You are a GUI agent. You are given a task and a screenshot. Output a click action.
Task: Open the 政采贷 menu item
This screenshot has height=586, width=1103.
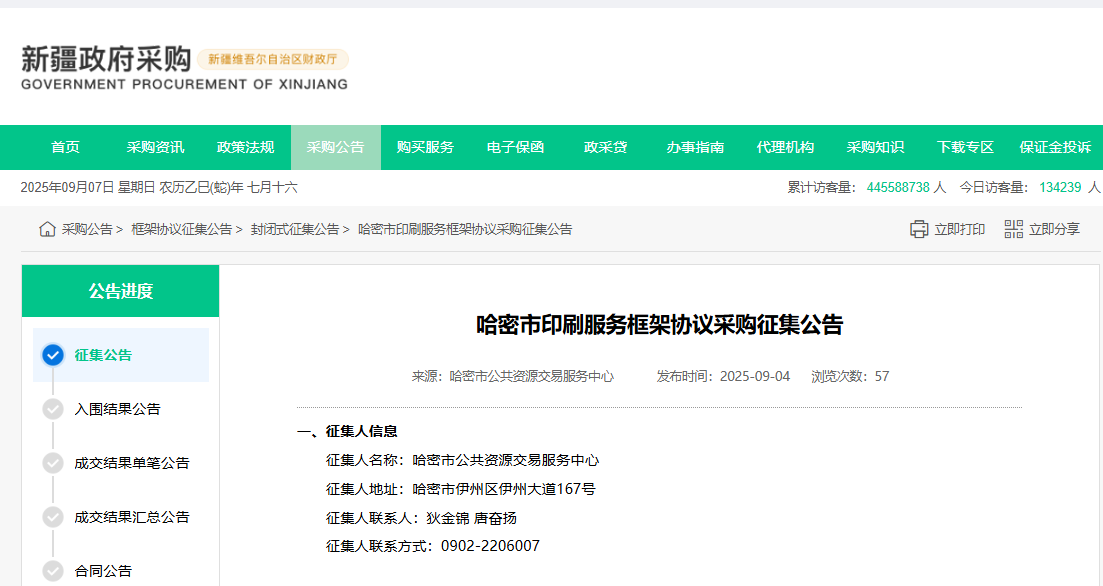tap(606, 147)
